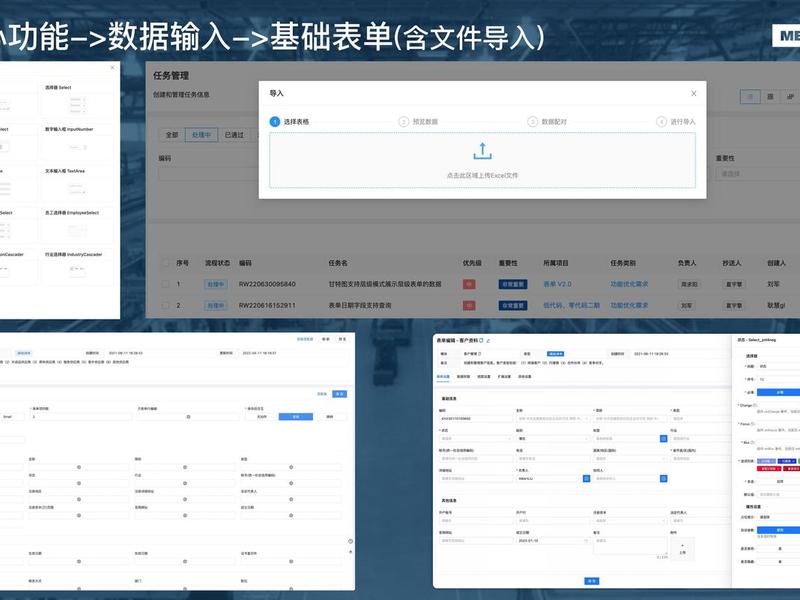This screenshot has height=600, width=800.
Task: Open the 重要性 请选择 dropdown
Action: coord(757,174)
